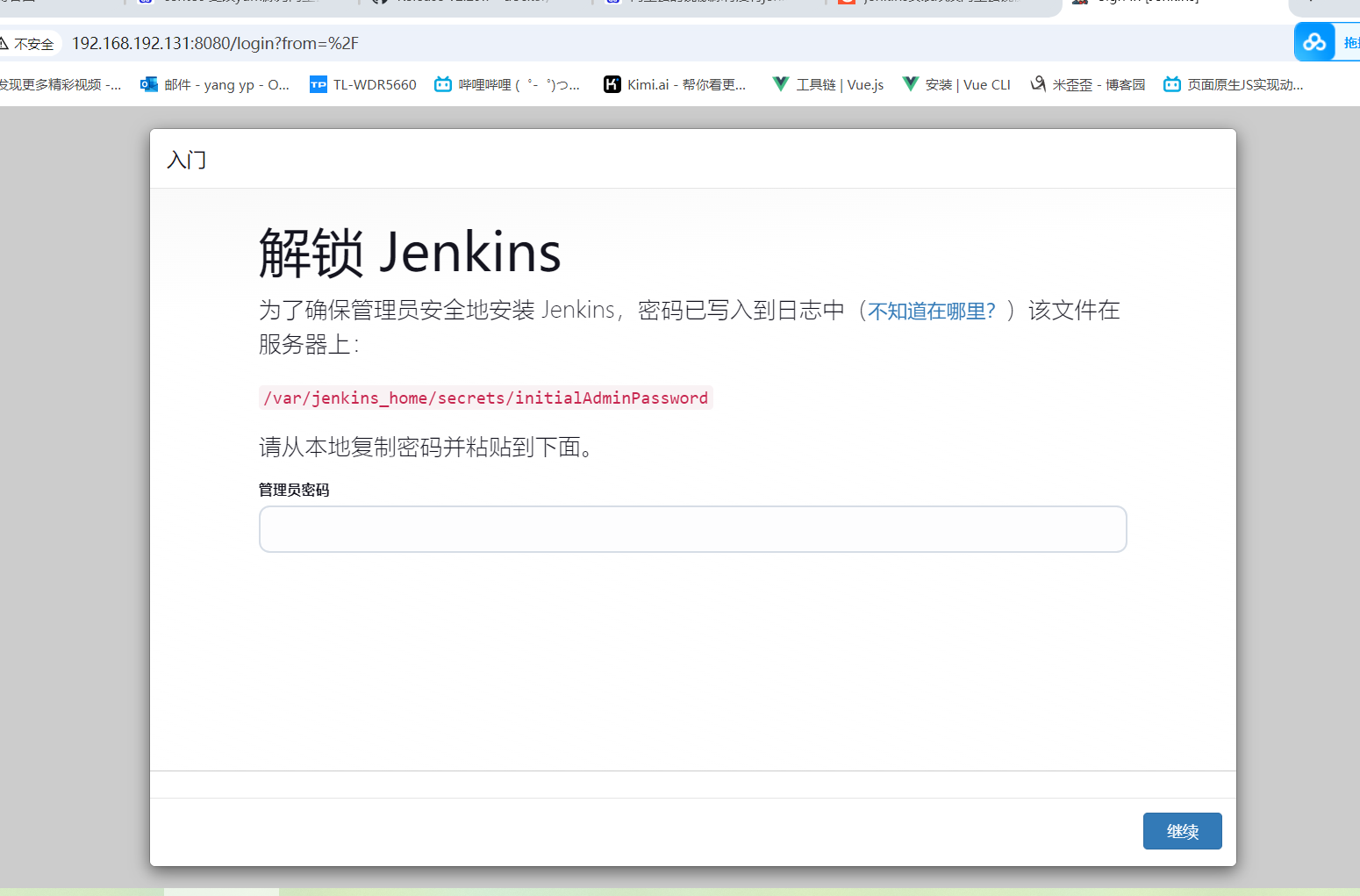1360x896 pixels.
Task: Click the 解锁 Jenkins heading
Action: (x=410, y=253)
